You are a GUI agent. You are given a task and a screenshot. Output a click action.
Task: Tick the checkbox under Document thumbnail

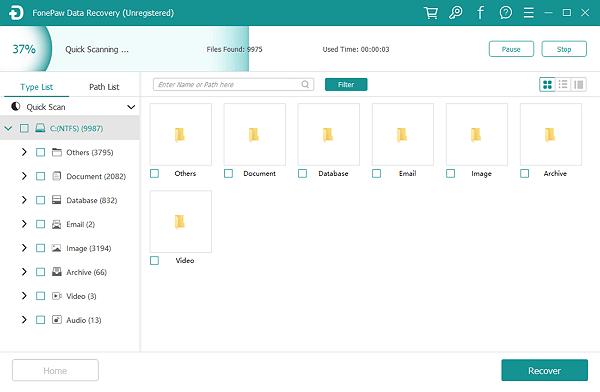tap(228, 173)
